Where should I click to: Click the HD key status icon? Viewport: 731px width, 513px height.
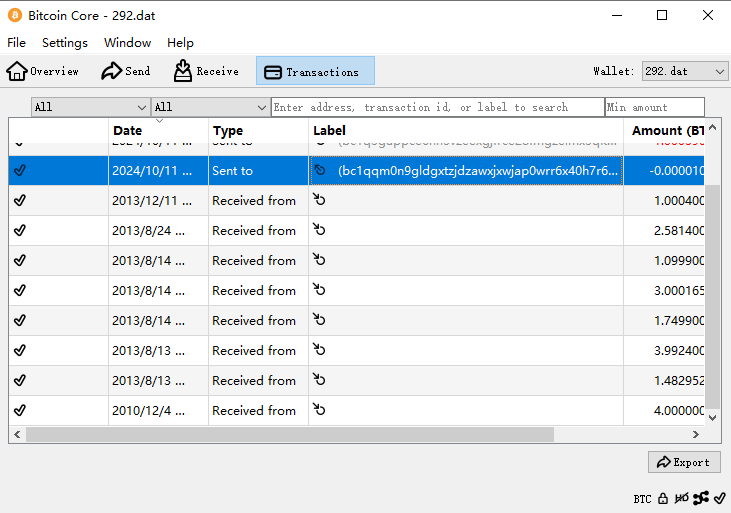point(681,498)
